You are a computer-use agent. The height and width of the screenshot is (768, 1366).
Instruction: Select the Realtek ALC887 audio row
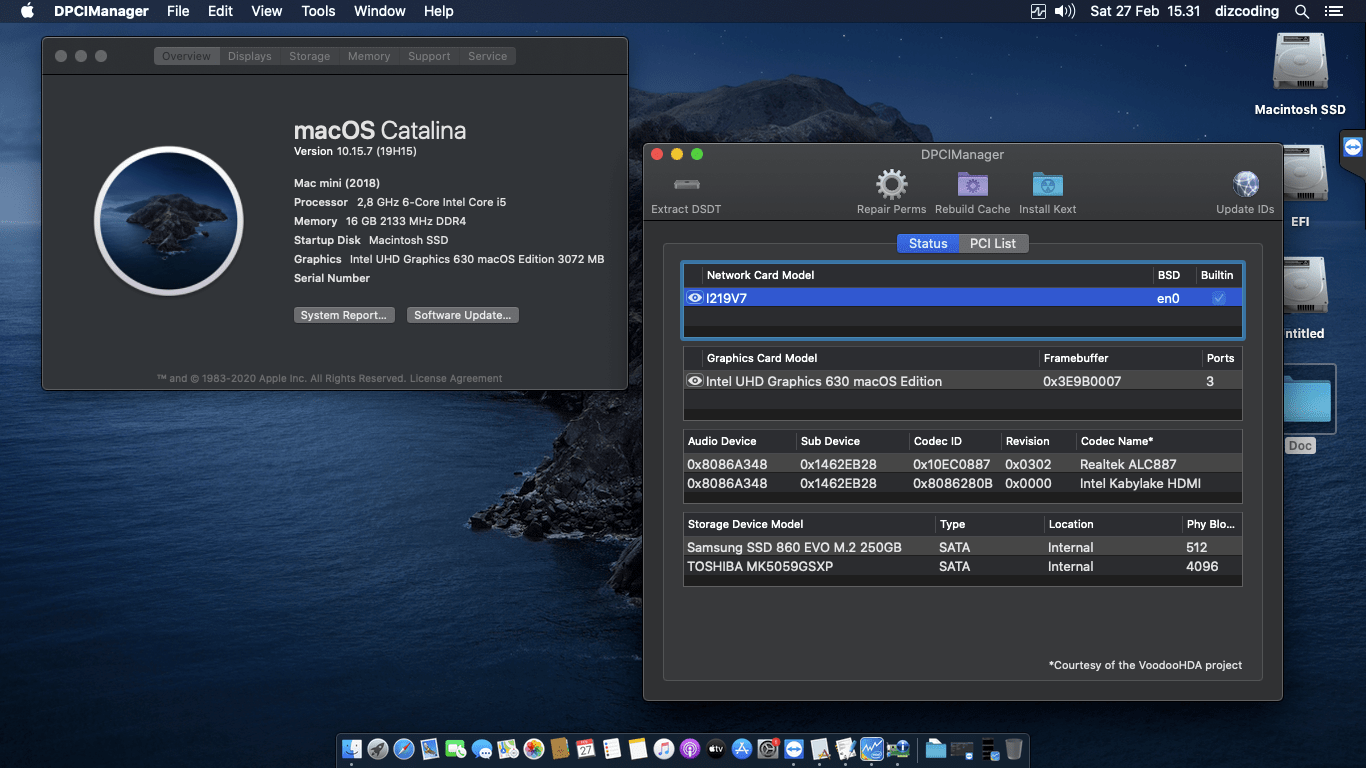click(963, 464)
